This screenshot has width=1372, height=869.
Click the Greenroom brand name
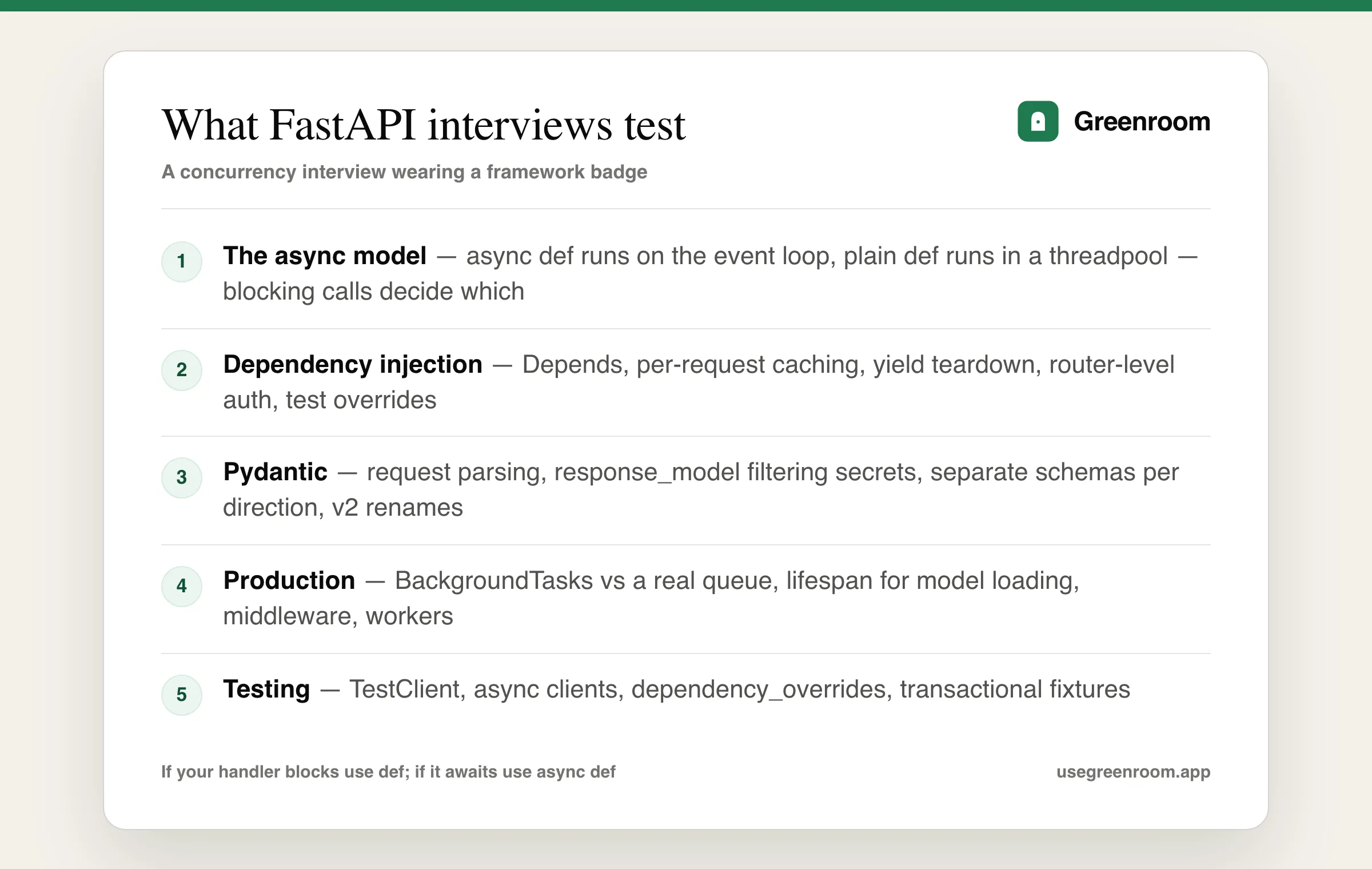pyautogui.click(x=1142, y=121)
